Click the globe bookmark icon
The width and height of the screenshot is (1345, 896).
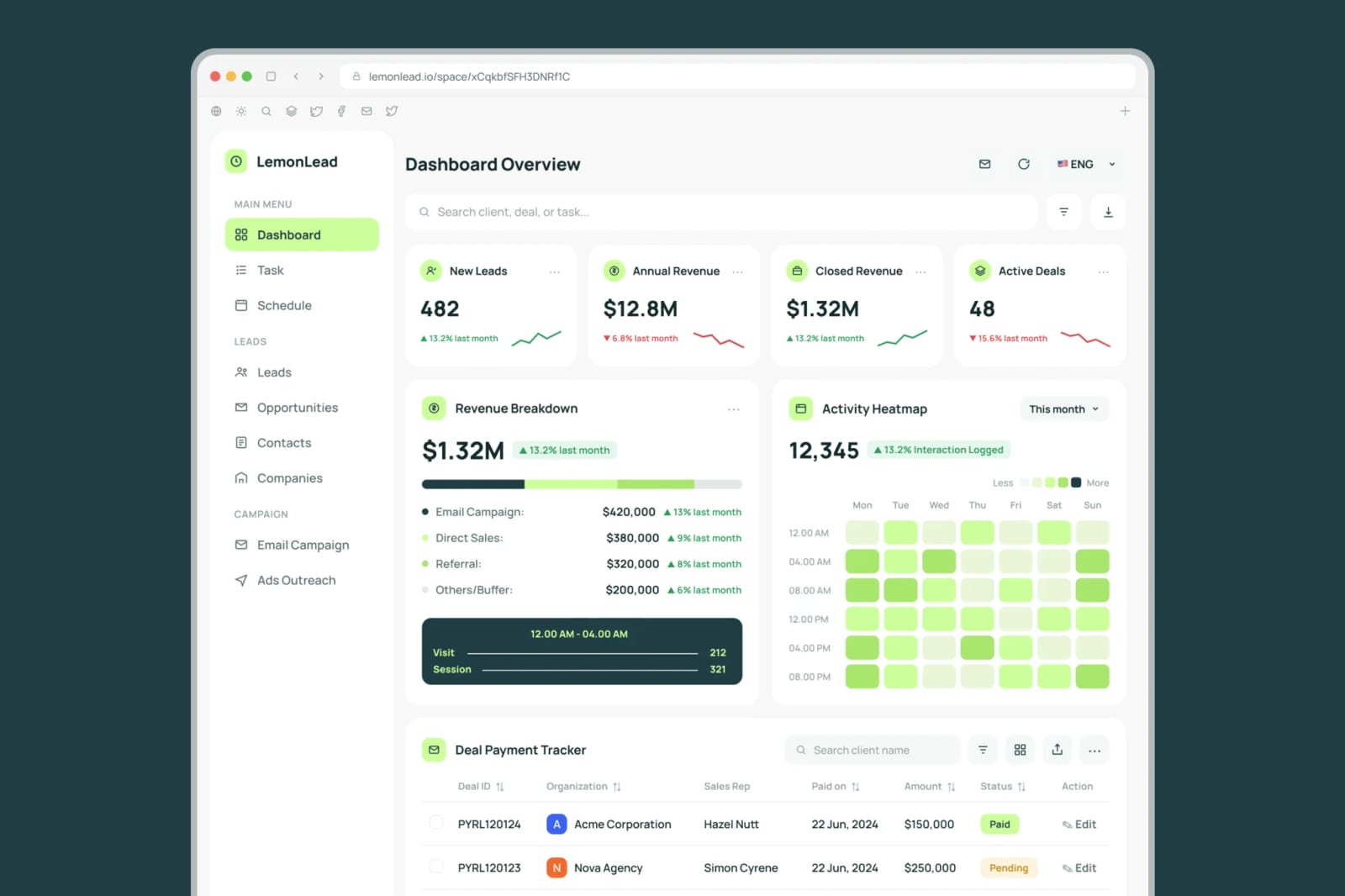[x=216, y=111]
